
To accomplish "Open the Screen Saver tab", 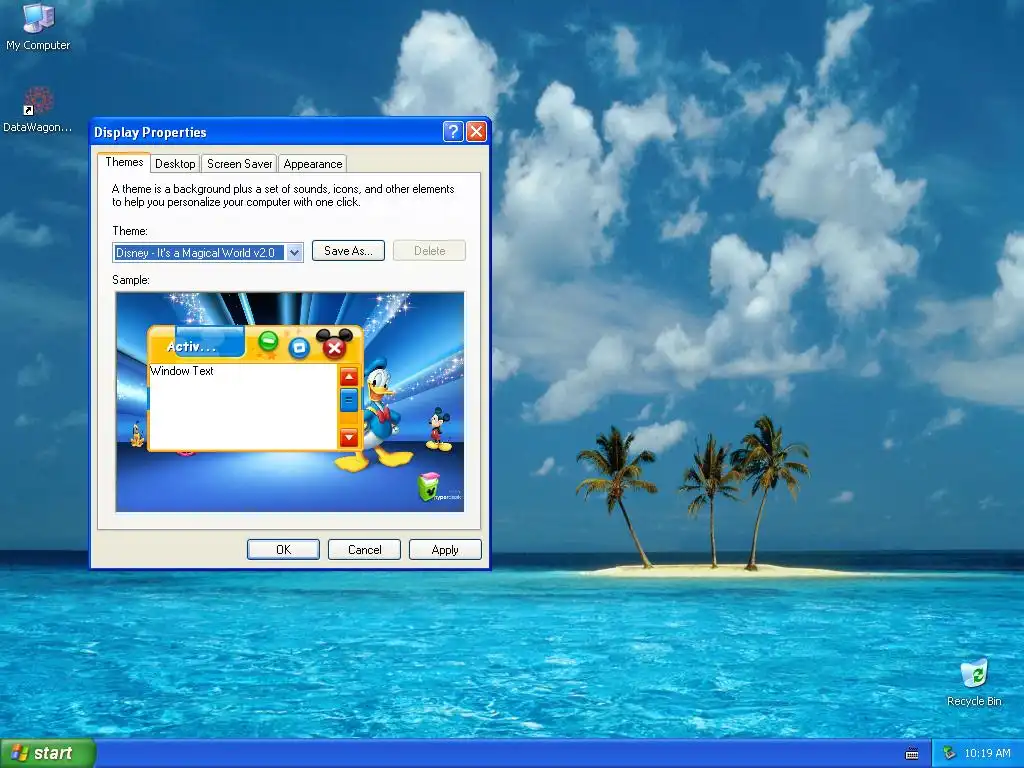I will click(x=239, y=164).
